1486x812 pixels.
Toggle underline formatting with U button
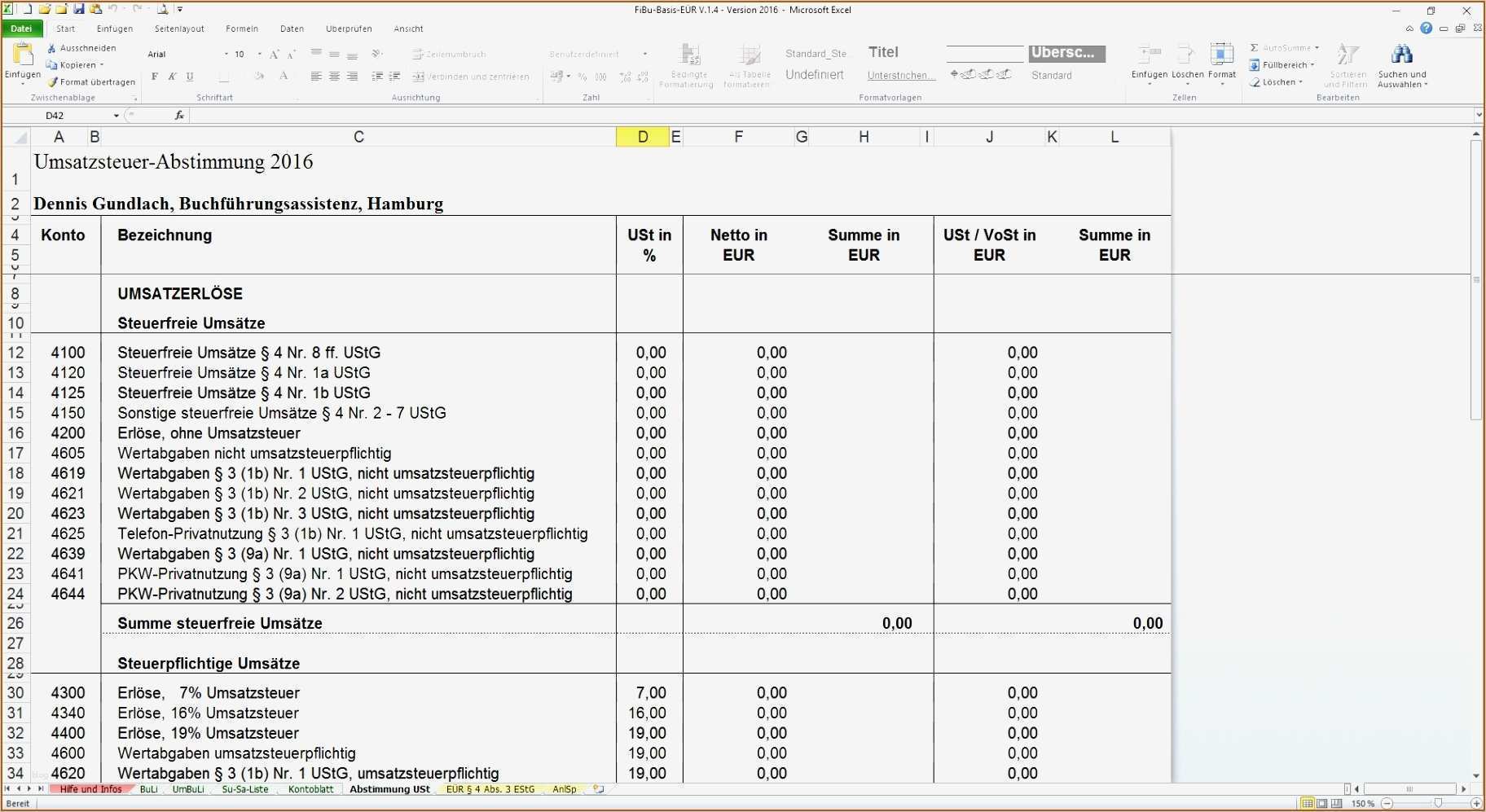190,77
